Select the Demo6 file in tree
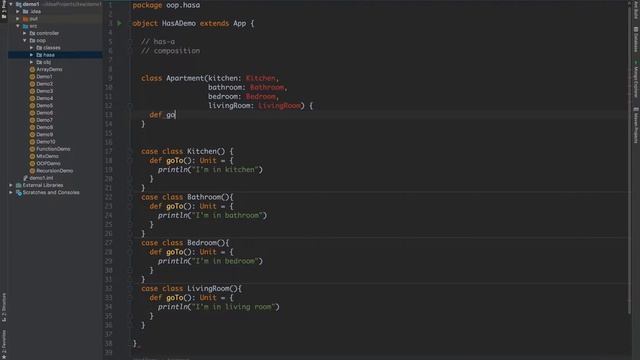The width and height of the screenshot is (640, 360). point(44,113)
